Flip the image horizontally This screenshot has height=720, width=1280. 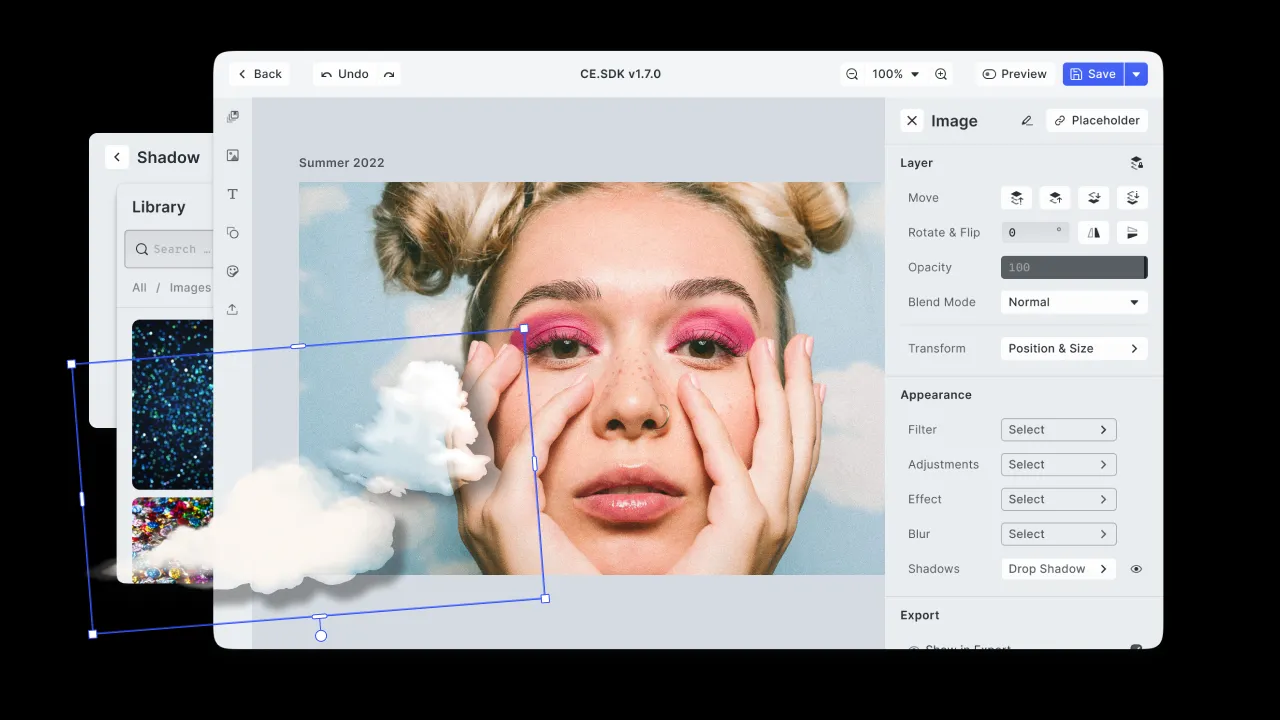(1094, 233)
